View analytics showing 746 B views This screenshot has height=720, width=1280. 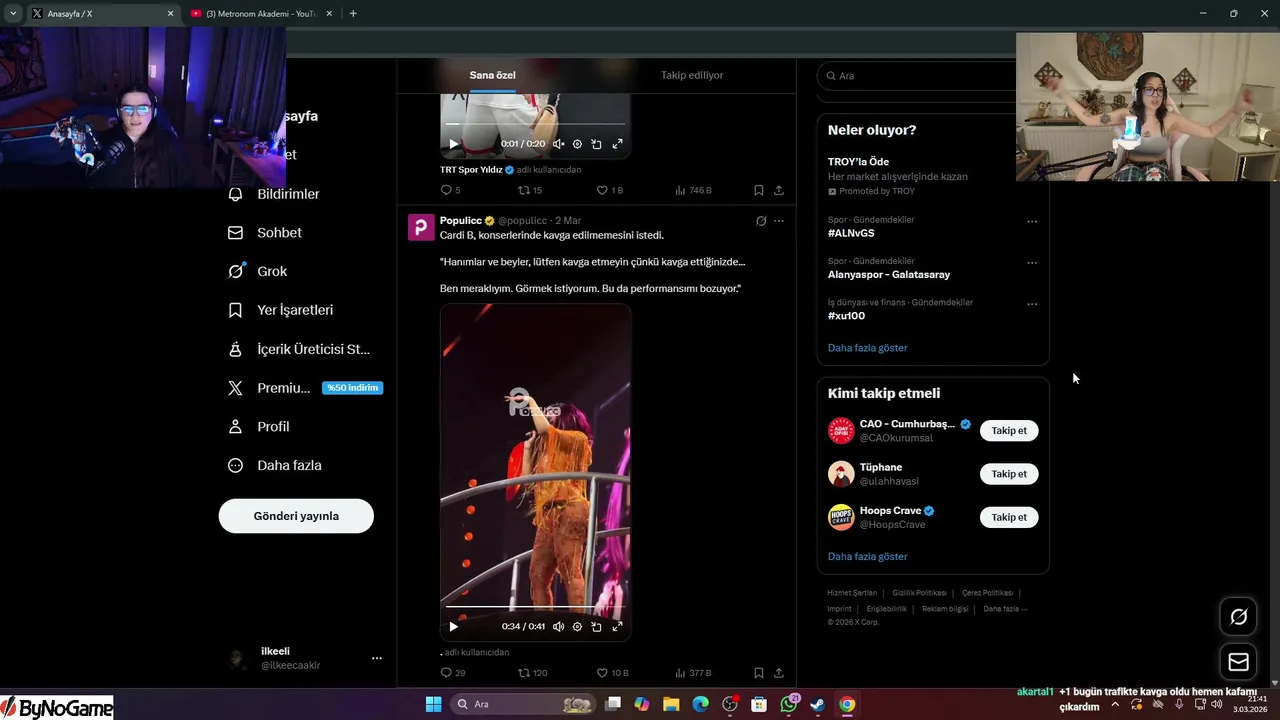click(693, 190)
